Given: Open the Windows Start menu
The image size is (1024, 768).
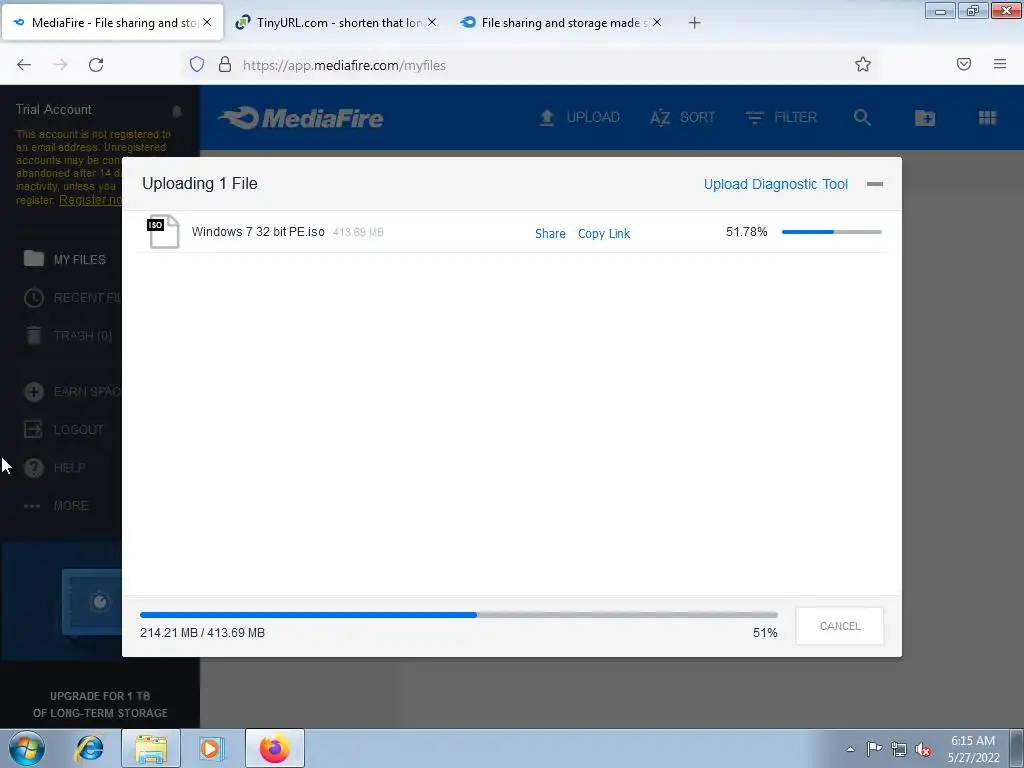Looking at the screenshot, I should coord(27,748).
